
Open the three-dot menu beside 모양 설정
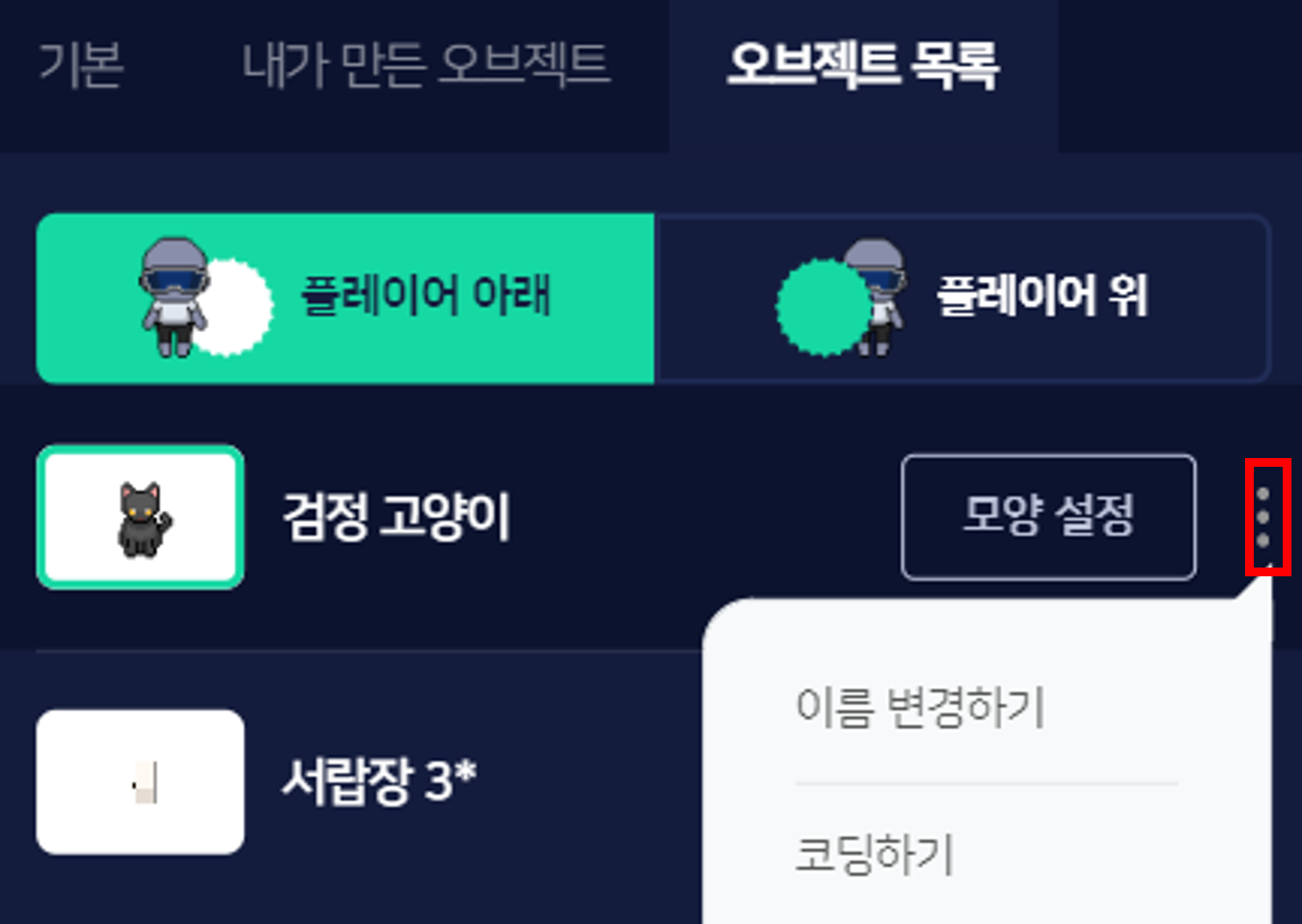(1263, 517)
